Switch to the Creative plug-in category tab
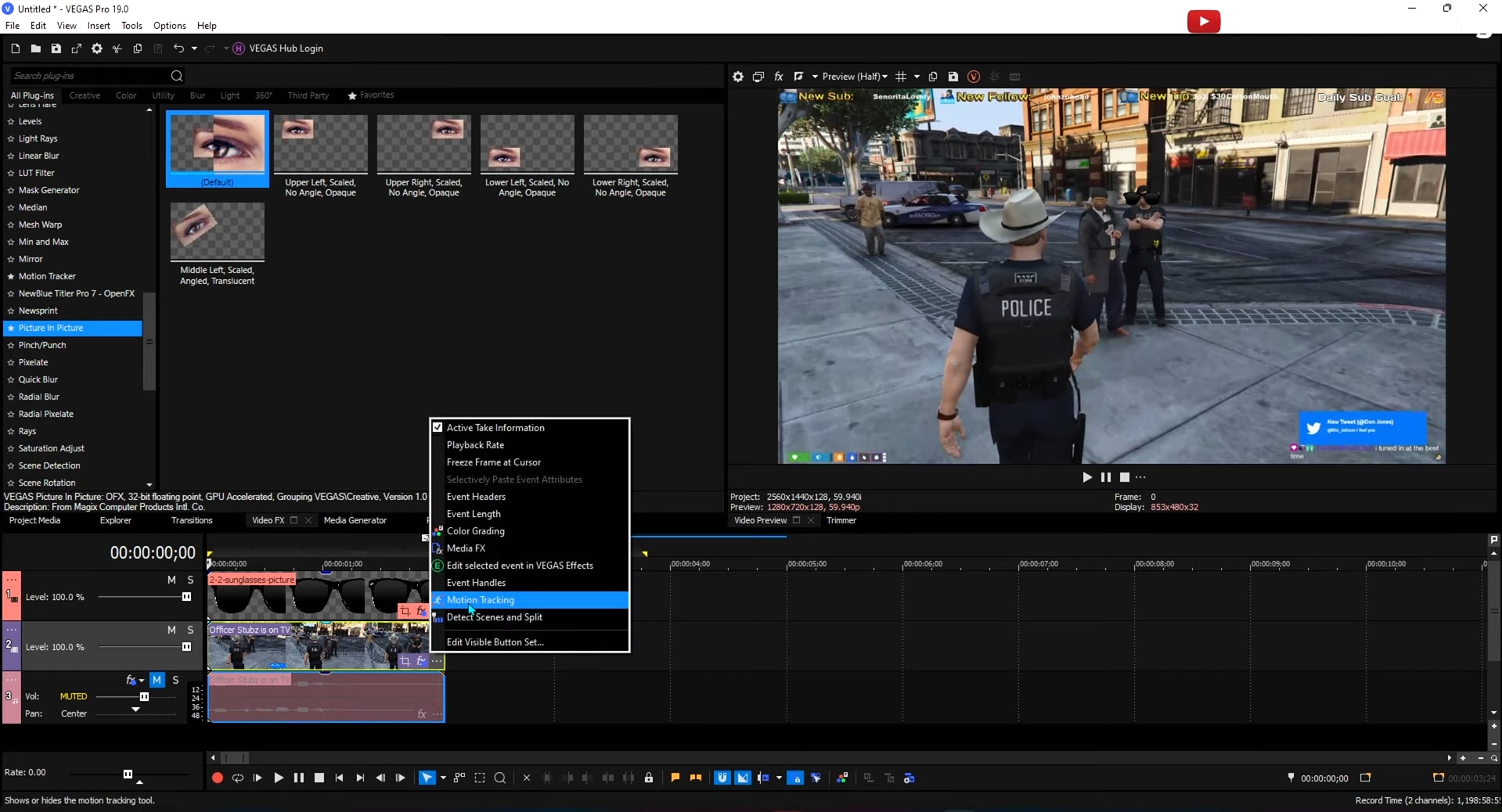The height and width of the screenshot is (812, 1502). [x=85, y=95]
